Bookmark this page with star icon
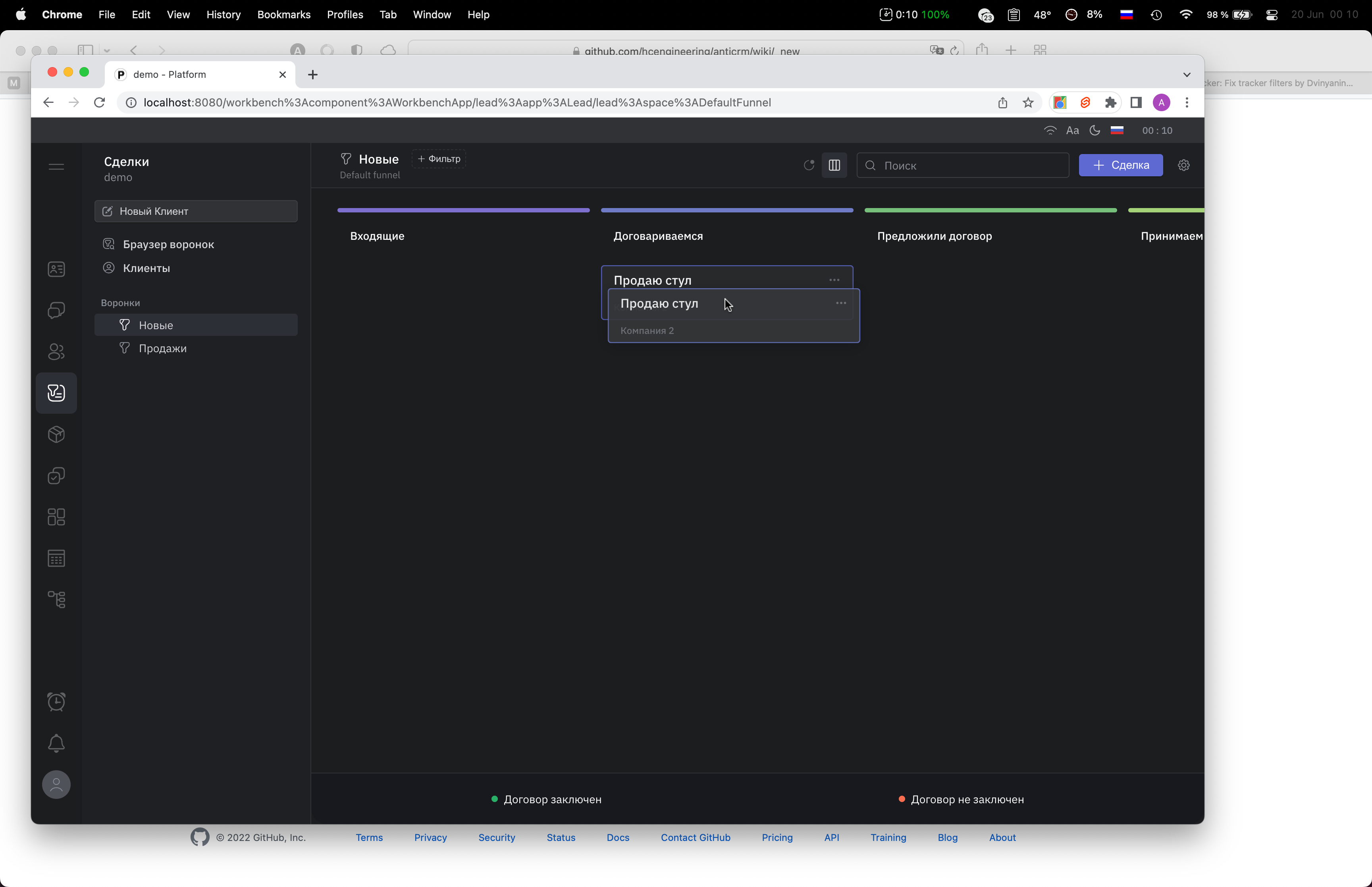 [x=1028, y=102]
